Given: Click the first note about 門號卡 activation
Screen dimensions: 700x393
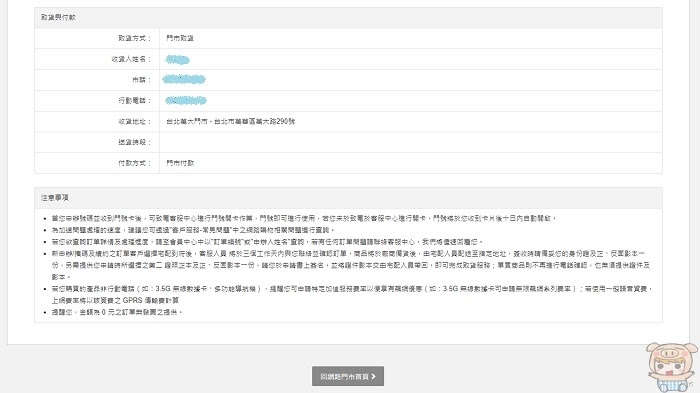Looking at the screenshot, I should click(x=304, y=218).
